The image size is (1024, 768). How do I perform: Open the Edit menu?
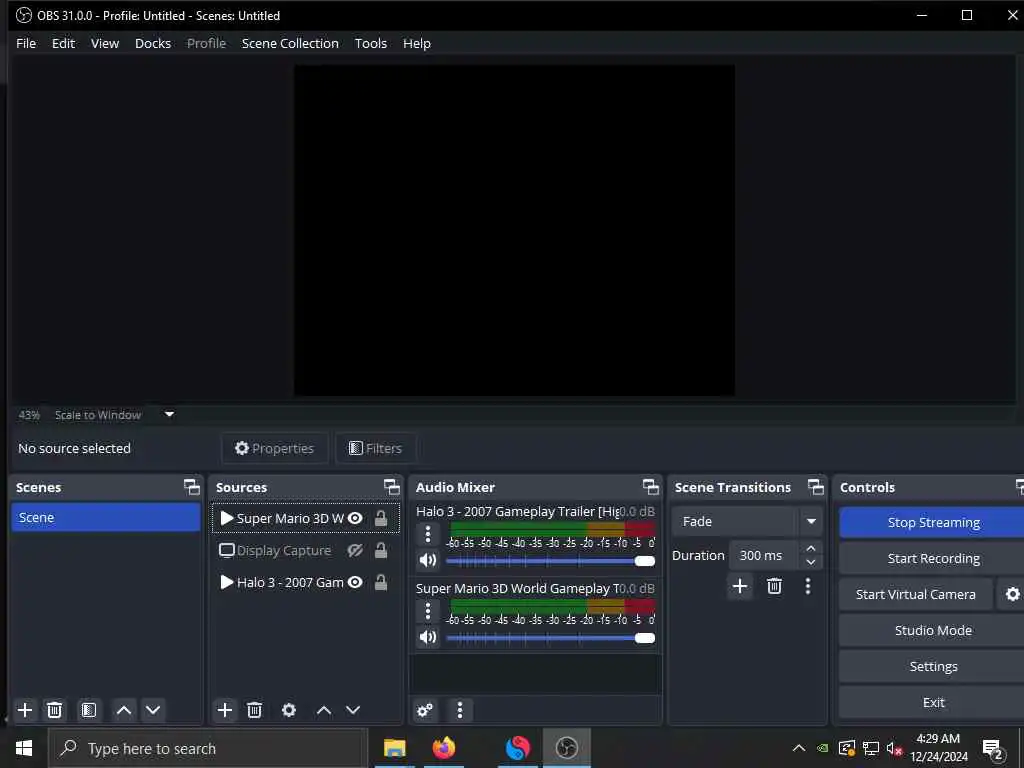[x=63, y=43]
